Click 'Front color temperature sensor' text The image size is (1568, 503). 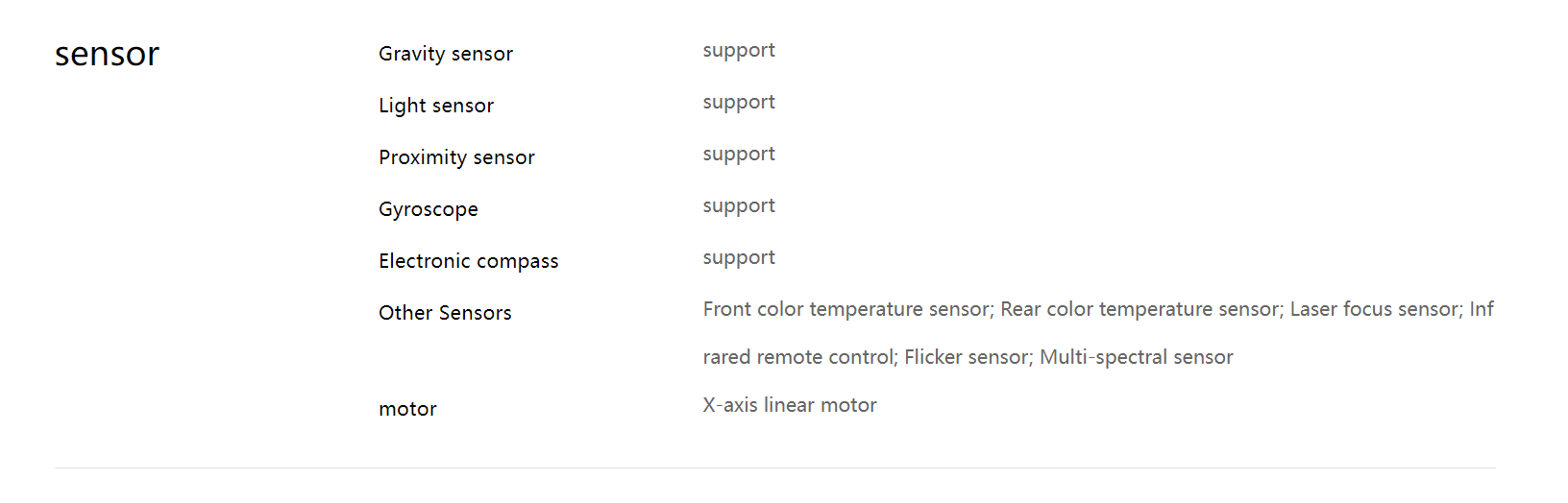coord(845,309)
